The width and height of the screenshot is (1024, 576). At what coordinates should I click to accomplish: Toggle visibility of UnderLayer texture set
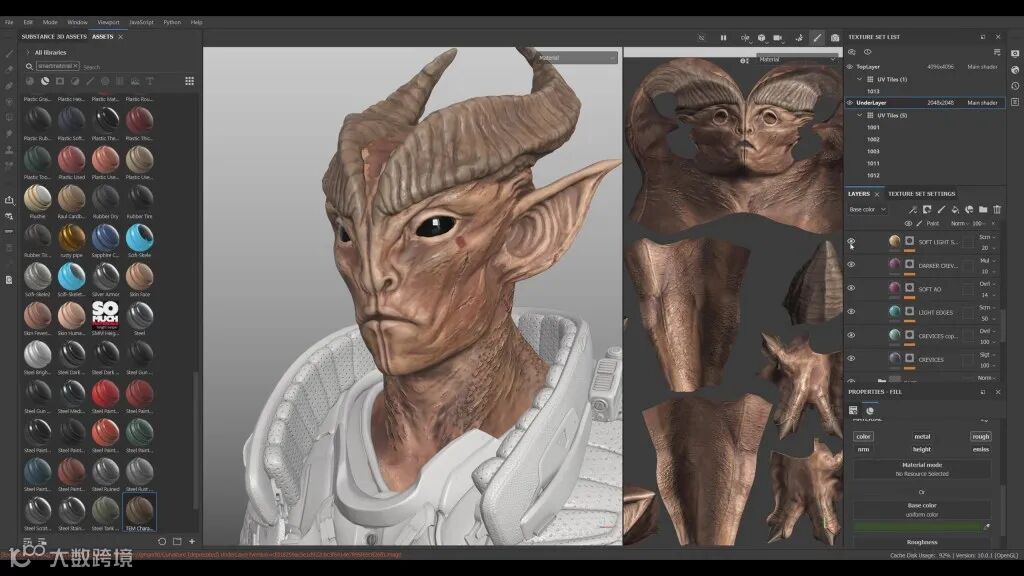pyautogui.click(x=850, y=103)
